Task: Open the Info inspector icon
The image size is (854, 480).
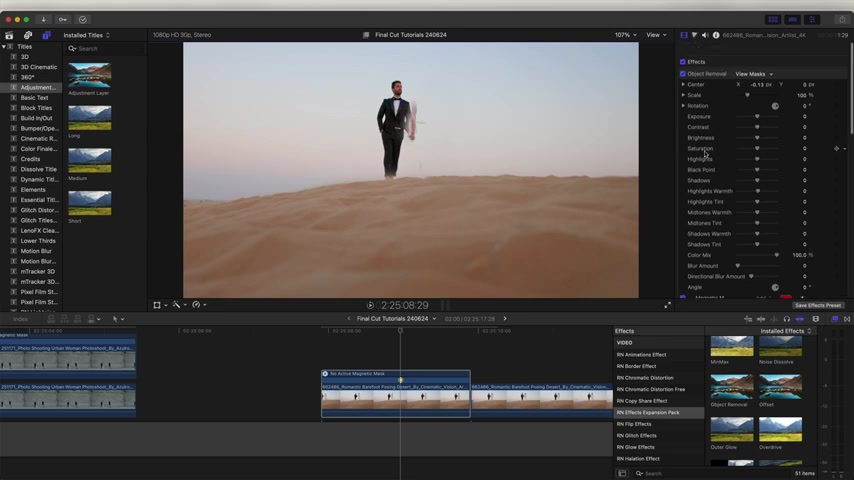Action: click(716, 35)
